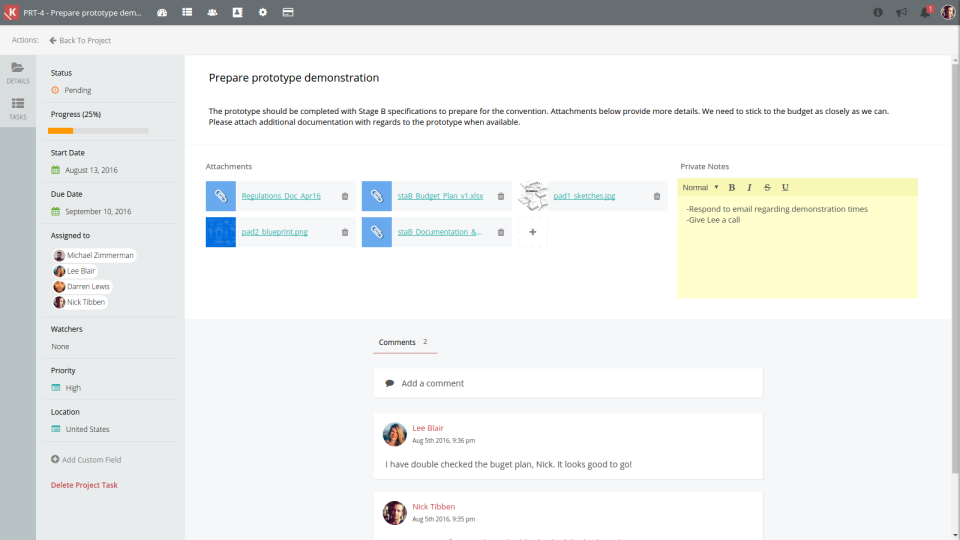
Task: Click paperclip icon of staB_Documentation
Action: pos(377,232)
